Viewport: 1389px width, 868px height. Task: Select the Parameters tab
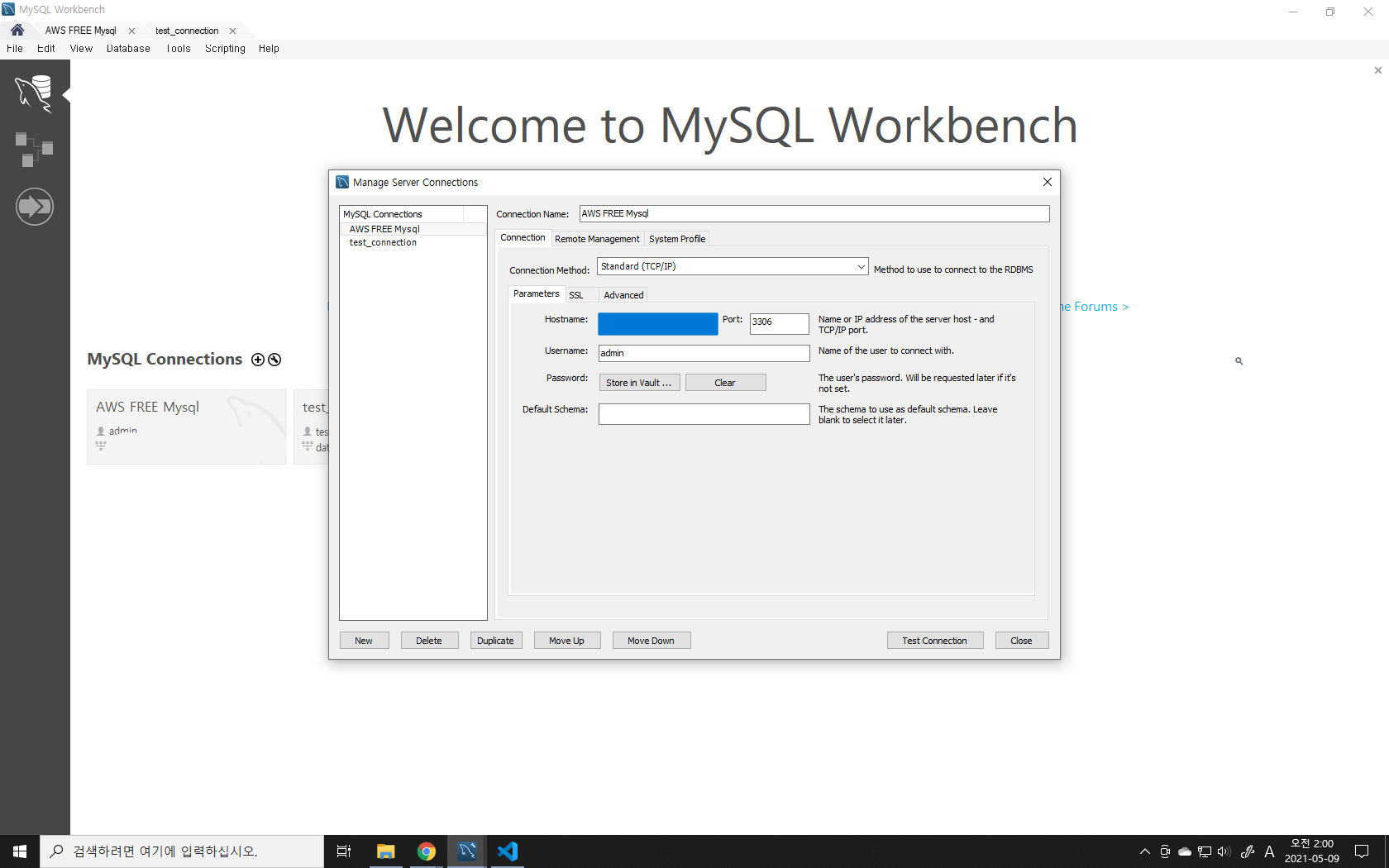tap(536, 293)
